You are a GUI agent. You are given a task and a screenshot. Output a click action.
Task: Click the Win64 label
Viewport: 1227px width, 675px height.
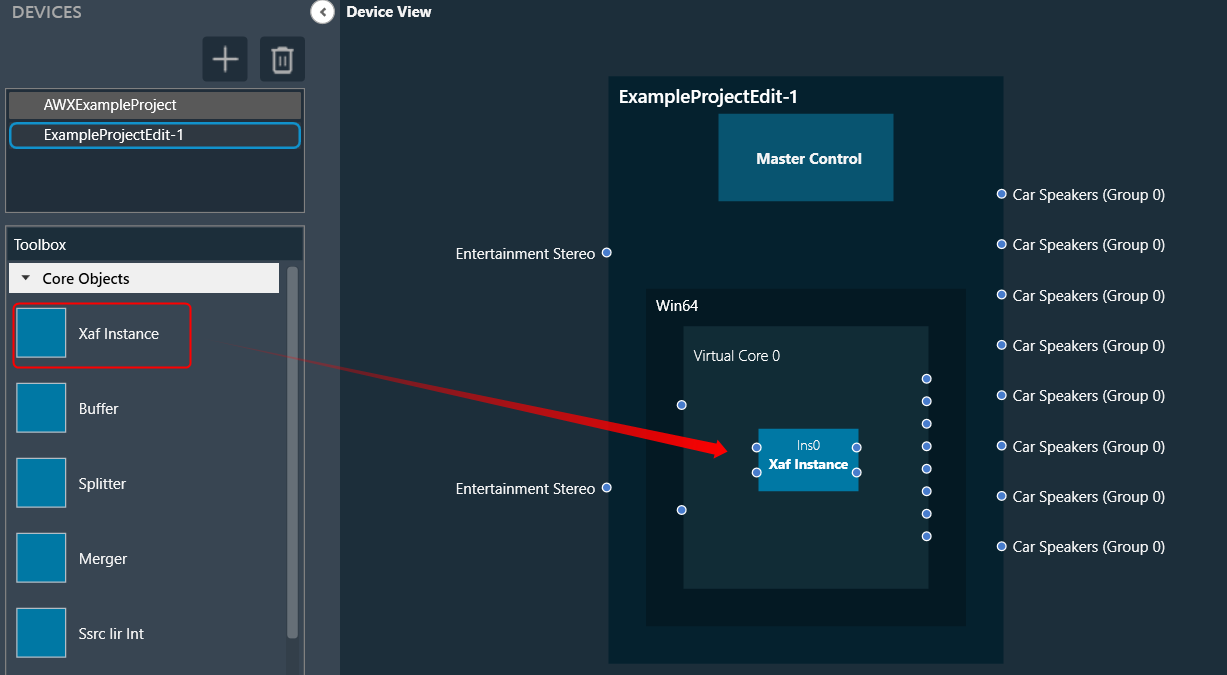(x=675, y=305)
